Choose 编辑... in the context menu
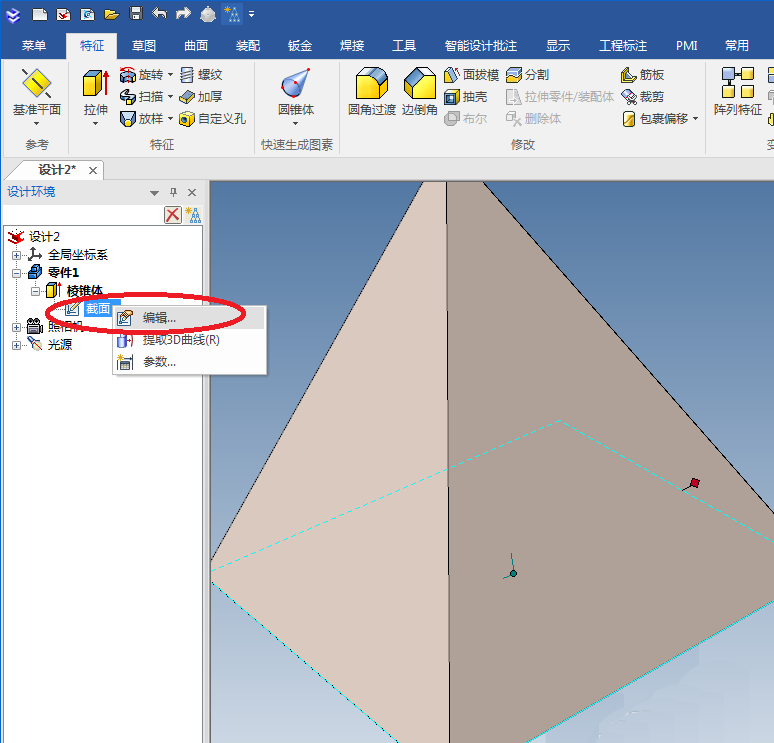The width and height of the screenshot is (774, 743). 190,318
